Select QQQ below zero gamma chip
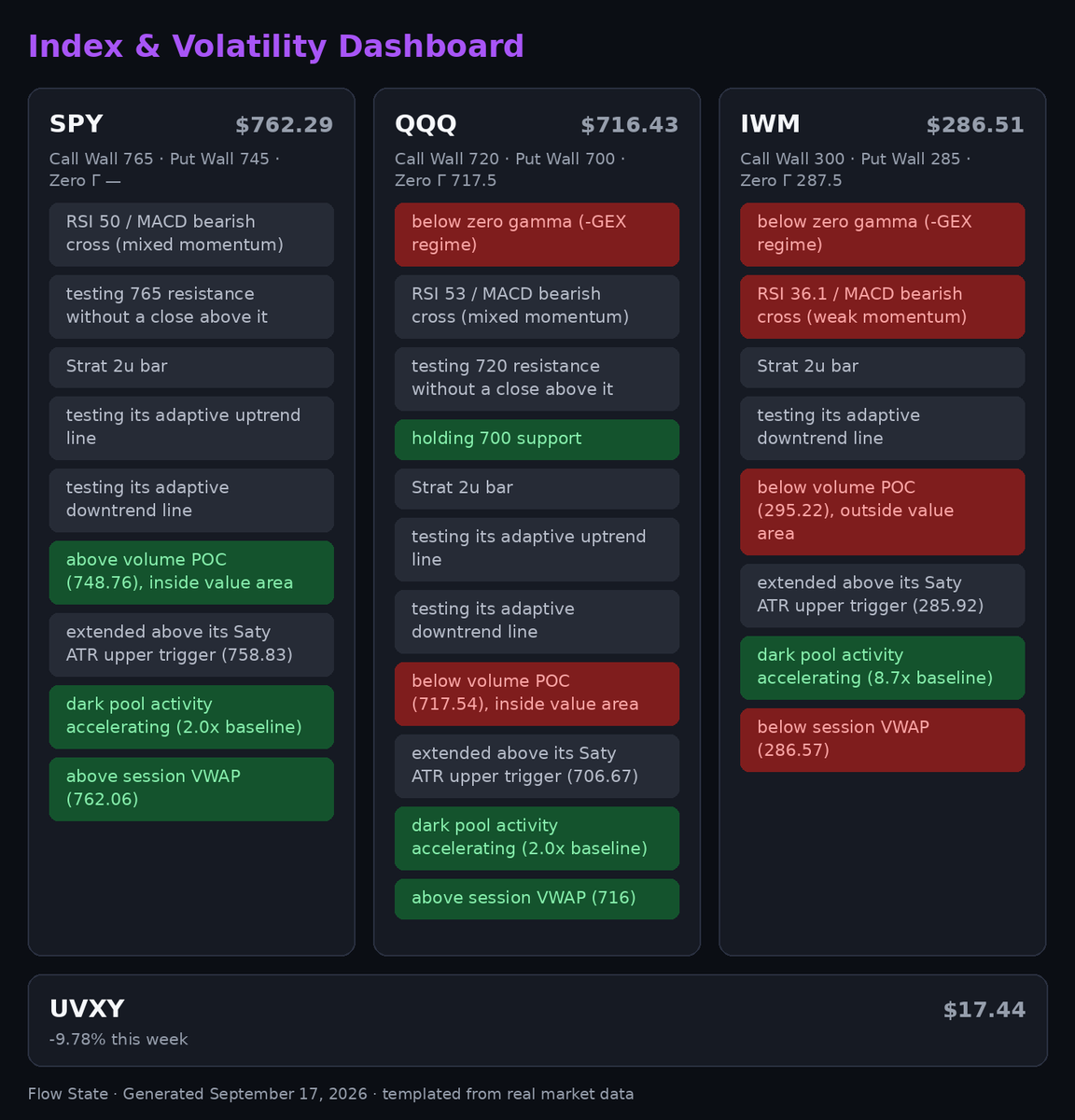Screen dimensions: 1075x1120 coord(537,234)
